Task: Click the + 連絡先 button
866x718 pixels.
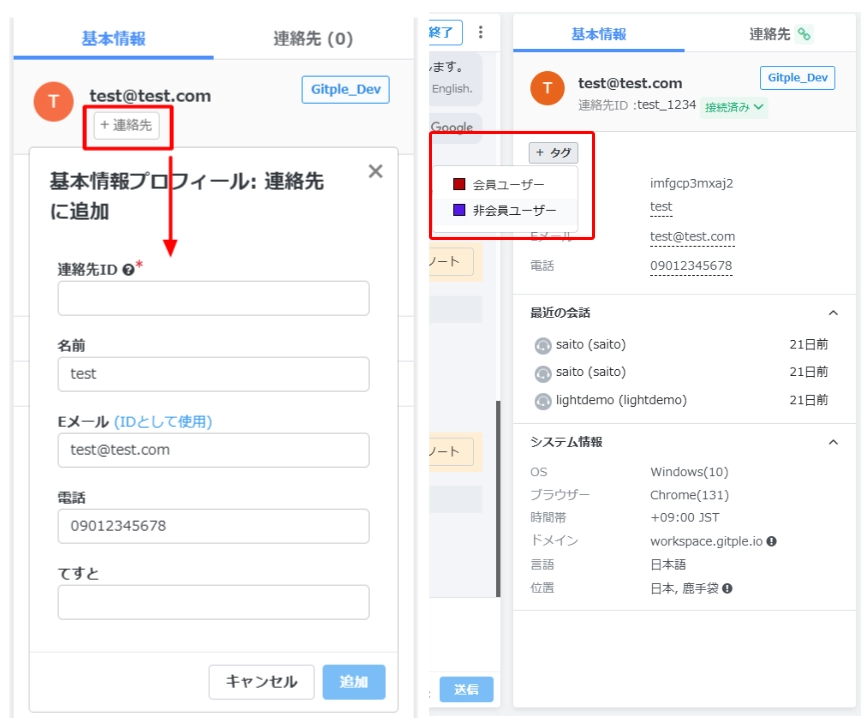Action: [x=126, y=125]
